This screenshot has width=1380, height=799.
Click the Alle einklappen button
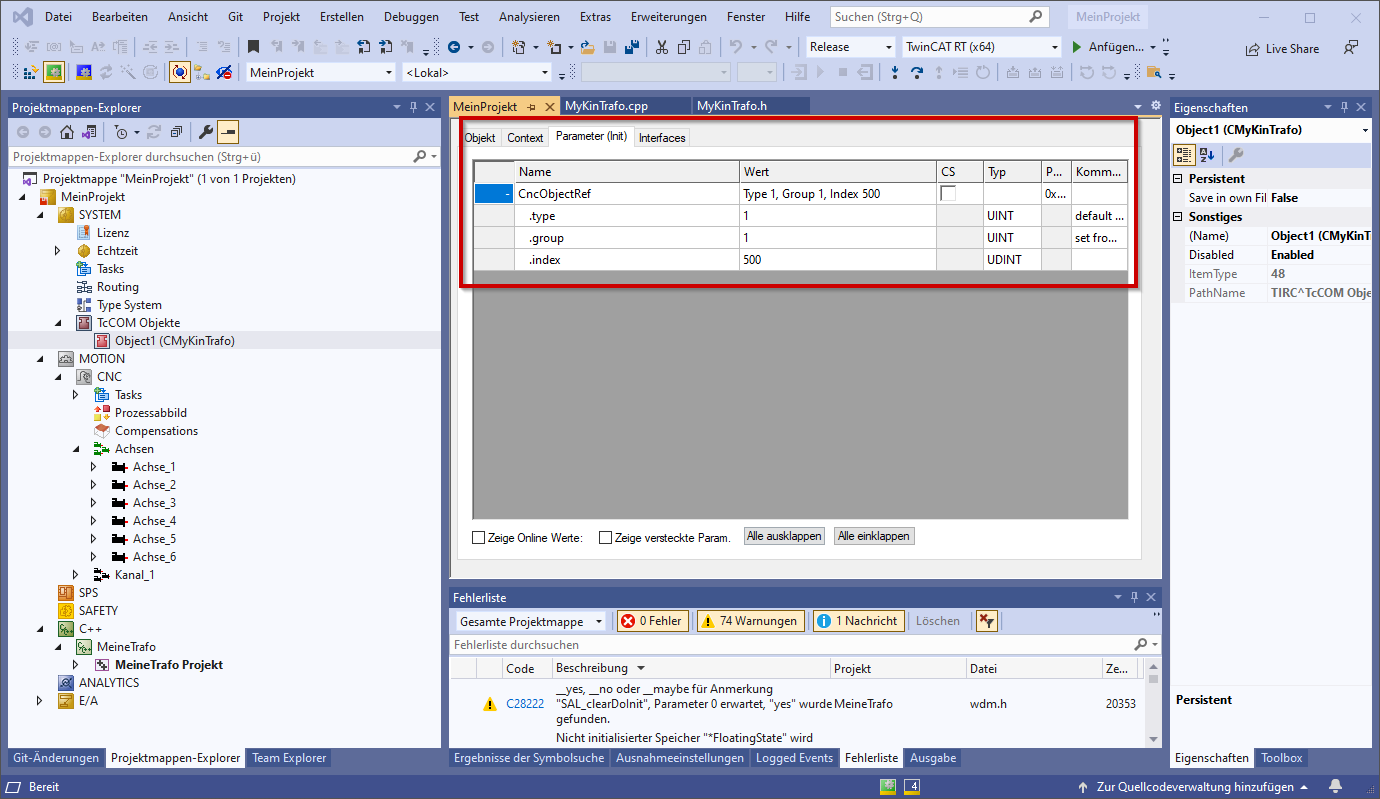pyautogui.click(x=874, y=537)
